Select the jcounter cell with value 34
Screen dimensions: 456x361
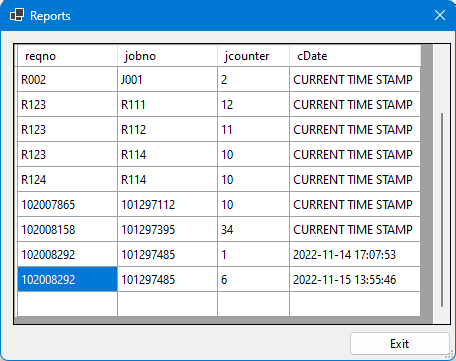253,229
